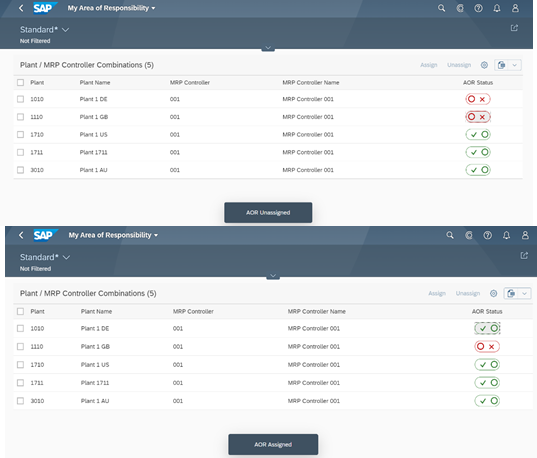Open help icon in the lower screen header
537x458 pixels.
487,235
